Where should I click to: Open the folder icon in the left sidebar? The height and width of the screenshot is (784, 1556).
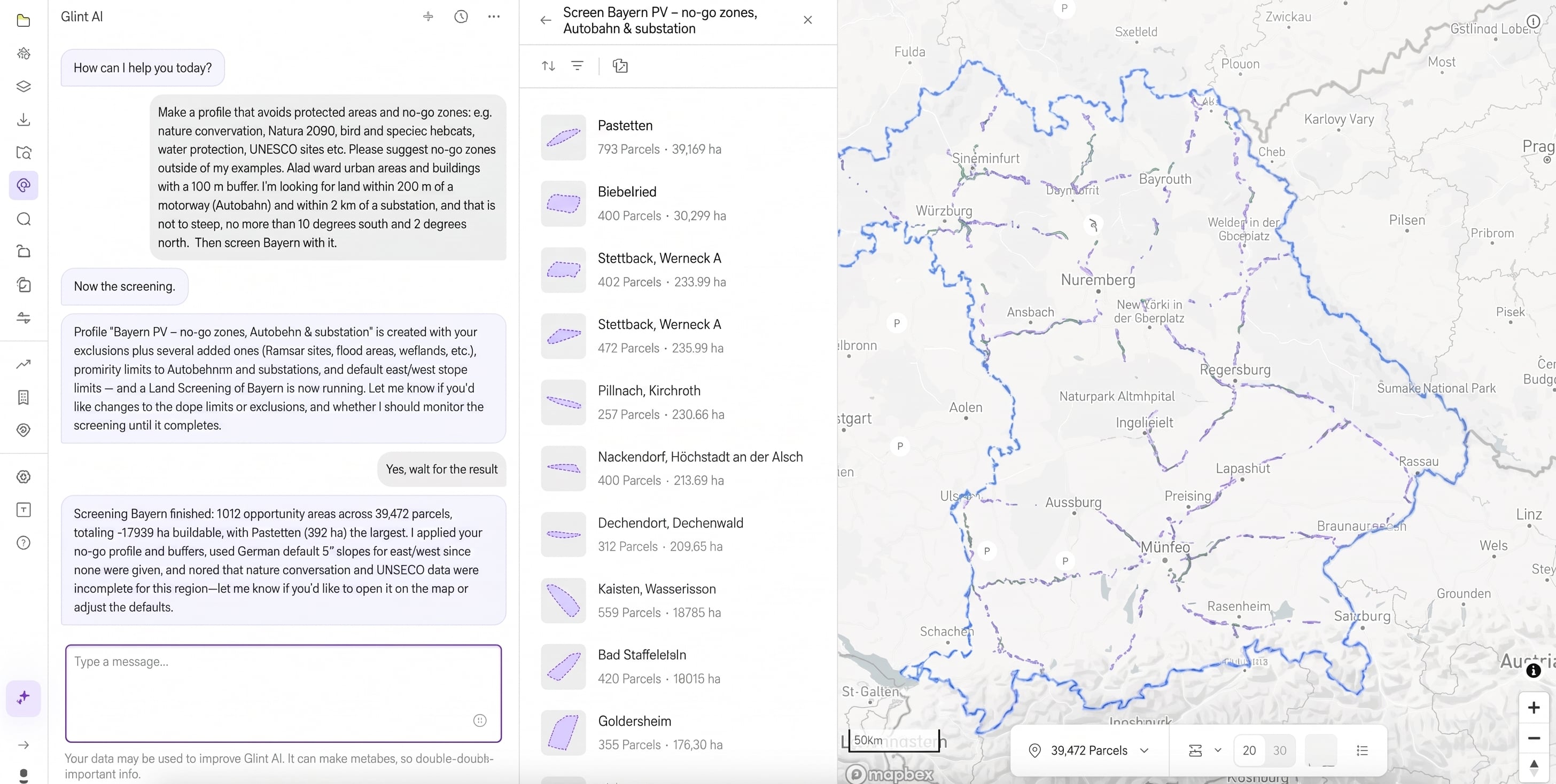(24, 20)
